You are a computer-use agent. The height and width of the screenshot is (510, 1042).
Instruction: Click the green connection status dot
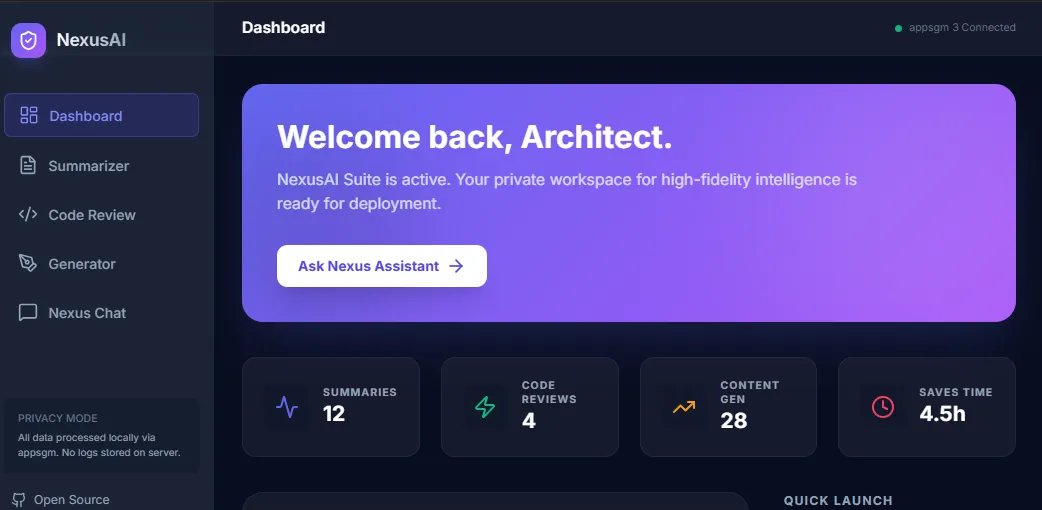[898, 28]
